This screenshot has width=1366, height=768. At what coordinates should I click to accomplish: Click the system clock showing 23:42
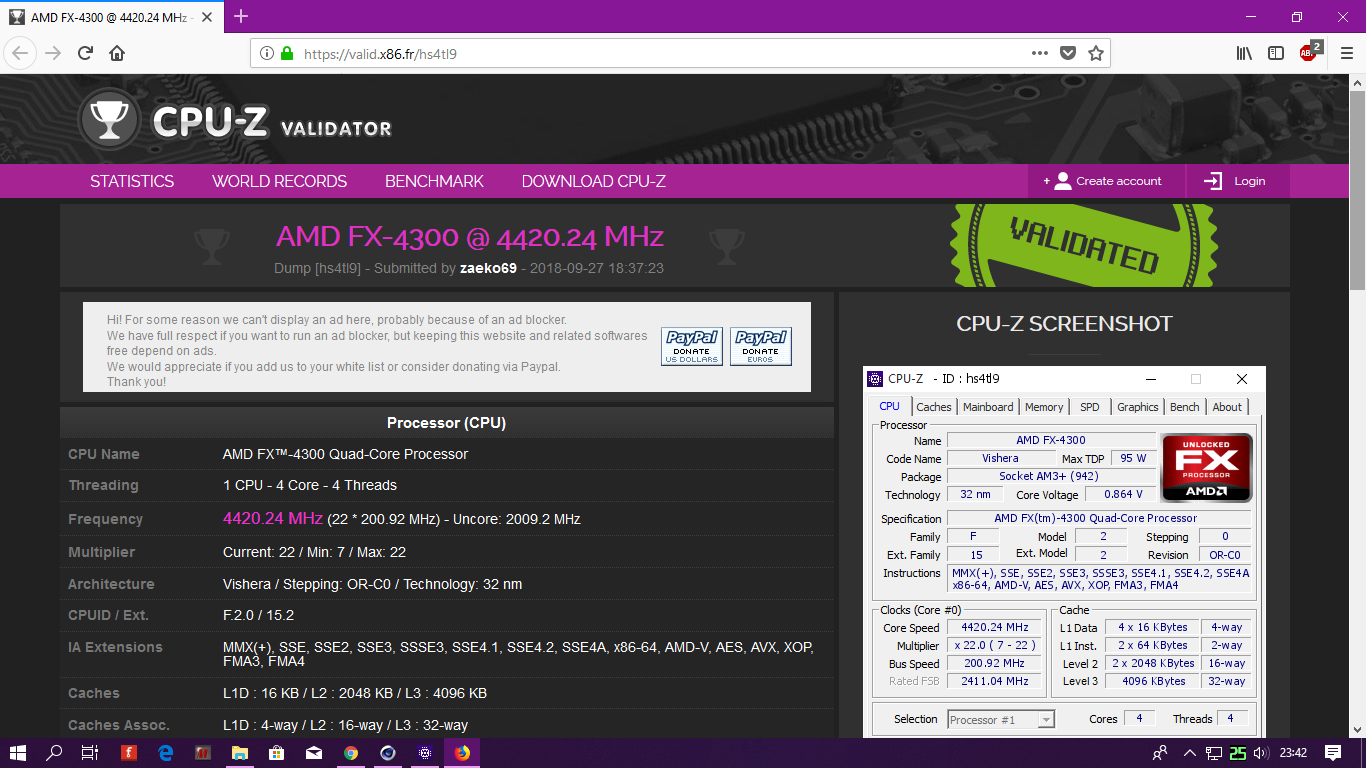coord(1293,753)
